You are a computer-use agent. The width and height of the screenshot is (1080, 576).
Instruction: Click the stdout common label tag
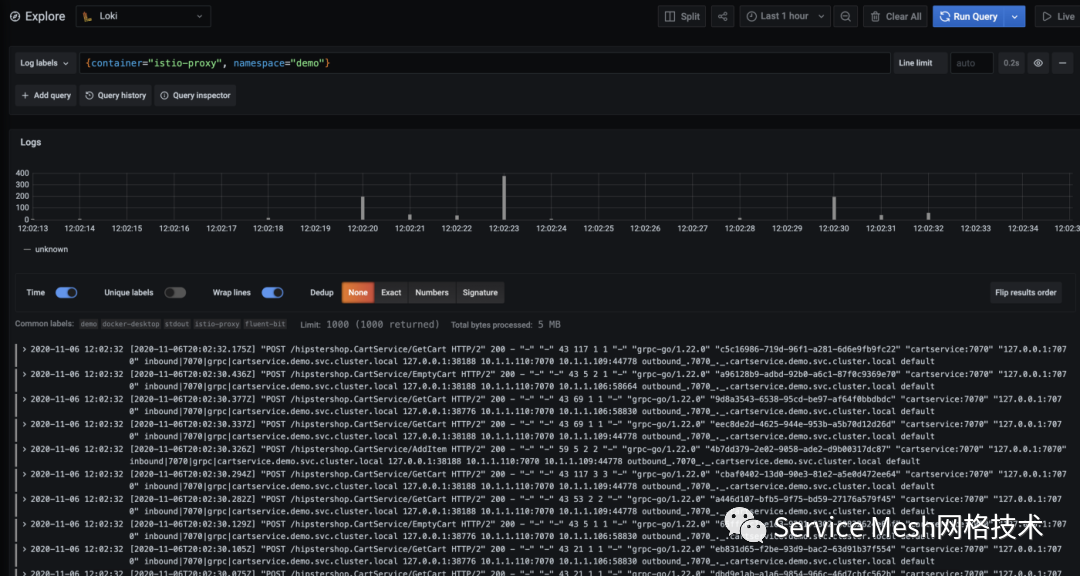[x=177, y=324]
